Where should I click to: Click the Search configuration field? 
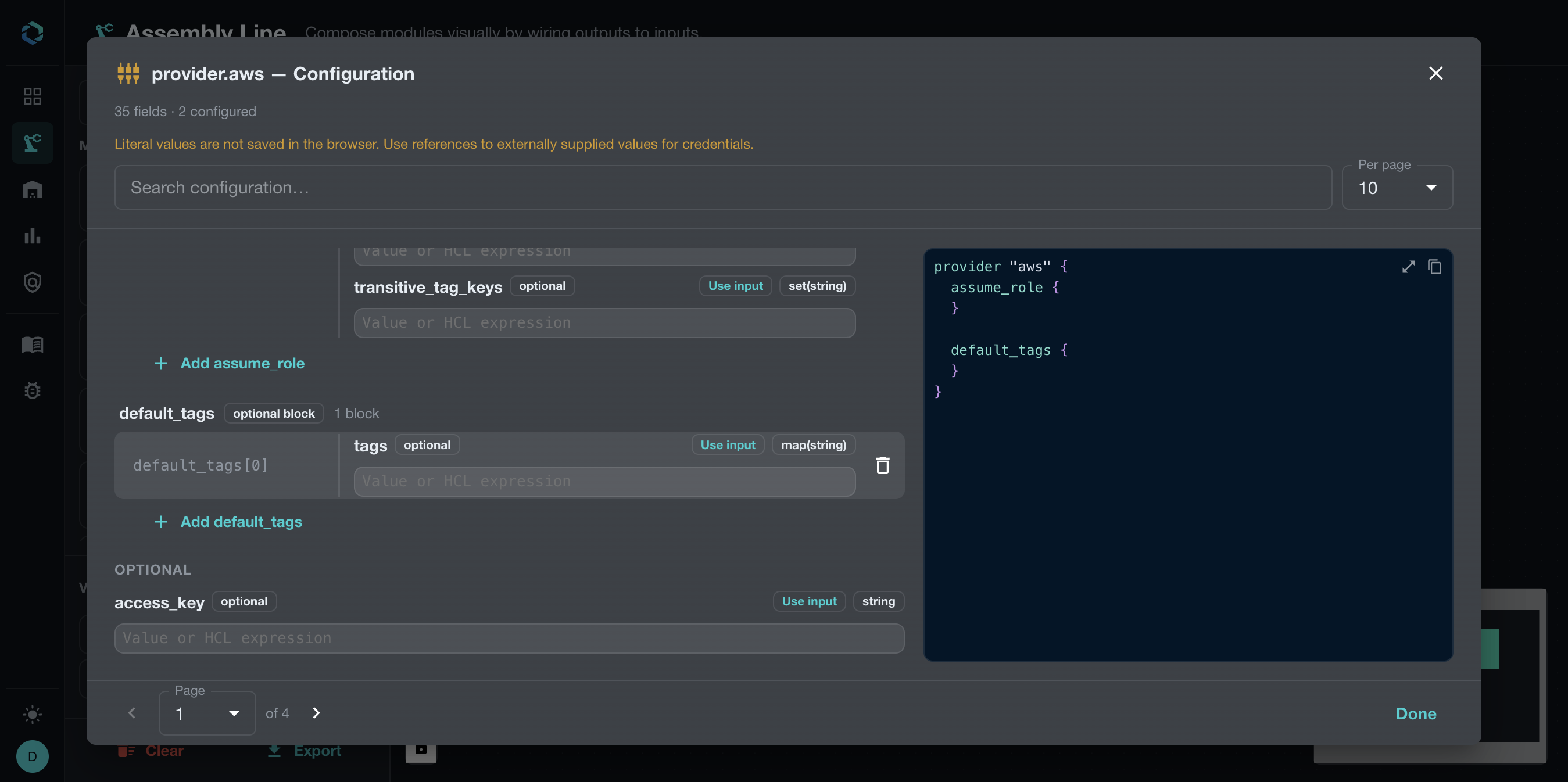point(722,188)
